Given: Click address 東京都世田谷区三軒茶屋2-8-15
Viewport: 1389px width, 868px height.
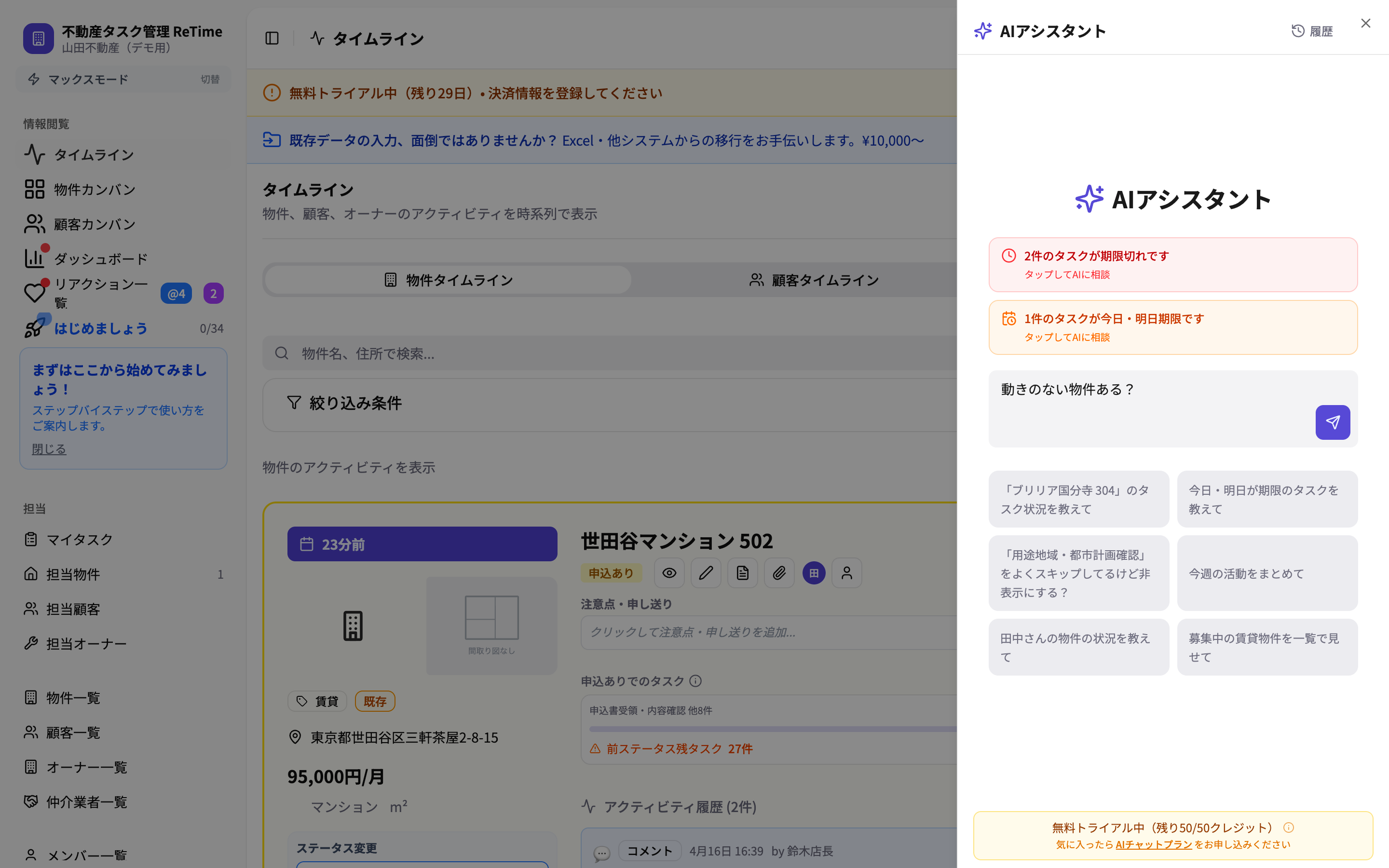Looking at the screenshot, I should [x=404, y=737].
